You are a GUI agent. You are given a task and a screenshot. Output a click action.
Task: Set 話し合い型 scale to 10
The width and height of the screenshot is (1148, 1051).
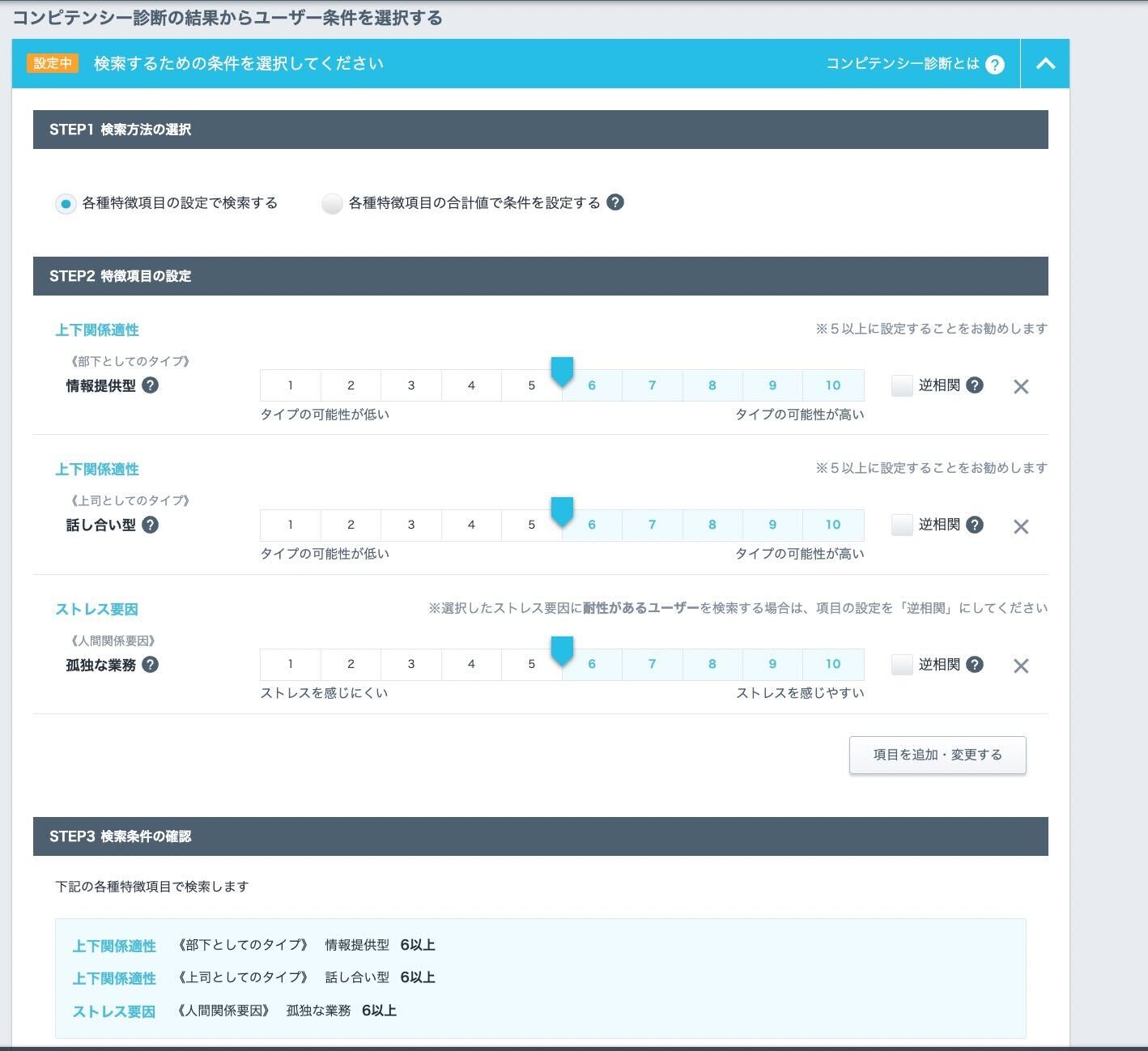(833, 525)
